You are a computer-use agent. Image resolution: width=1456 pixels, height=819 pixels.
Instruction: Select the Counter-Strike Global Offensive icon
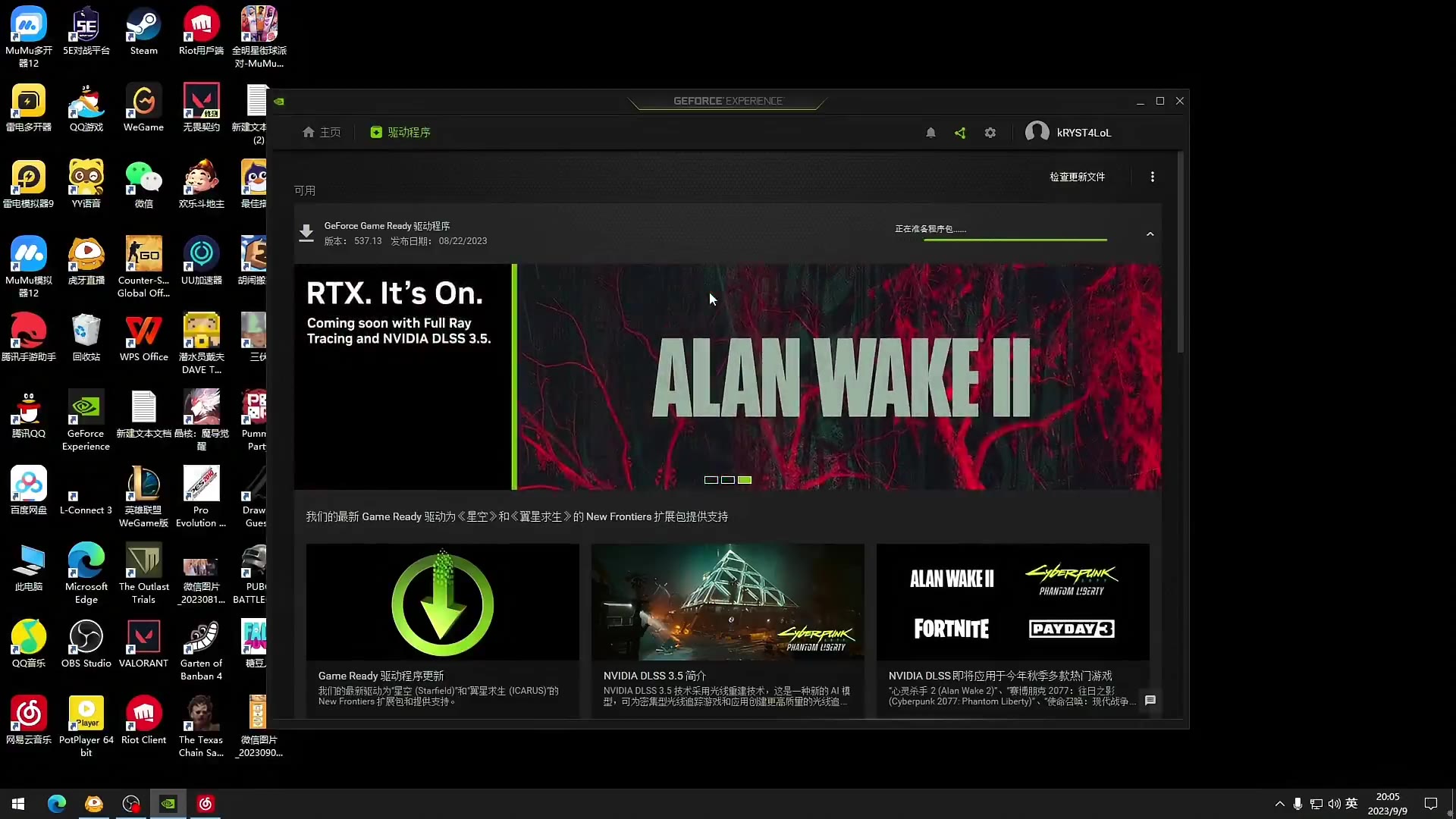pyautogui.click(x=143, y=267)
